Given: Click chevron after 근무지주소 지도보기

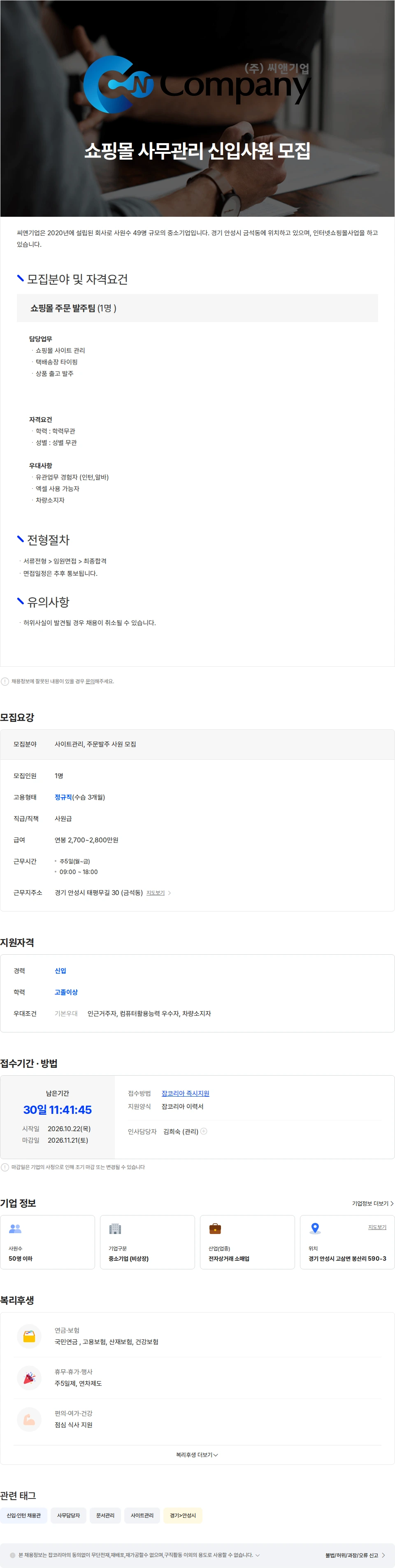Looking at the screenshot, I should coord(169,893).
